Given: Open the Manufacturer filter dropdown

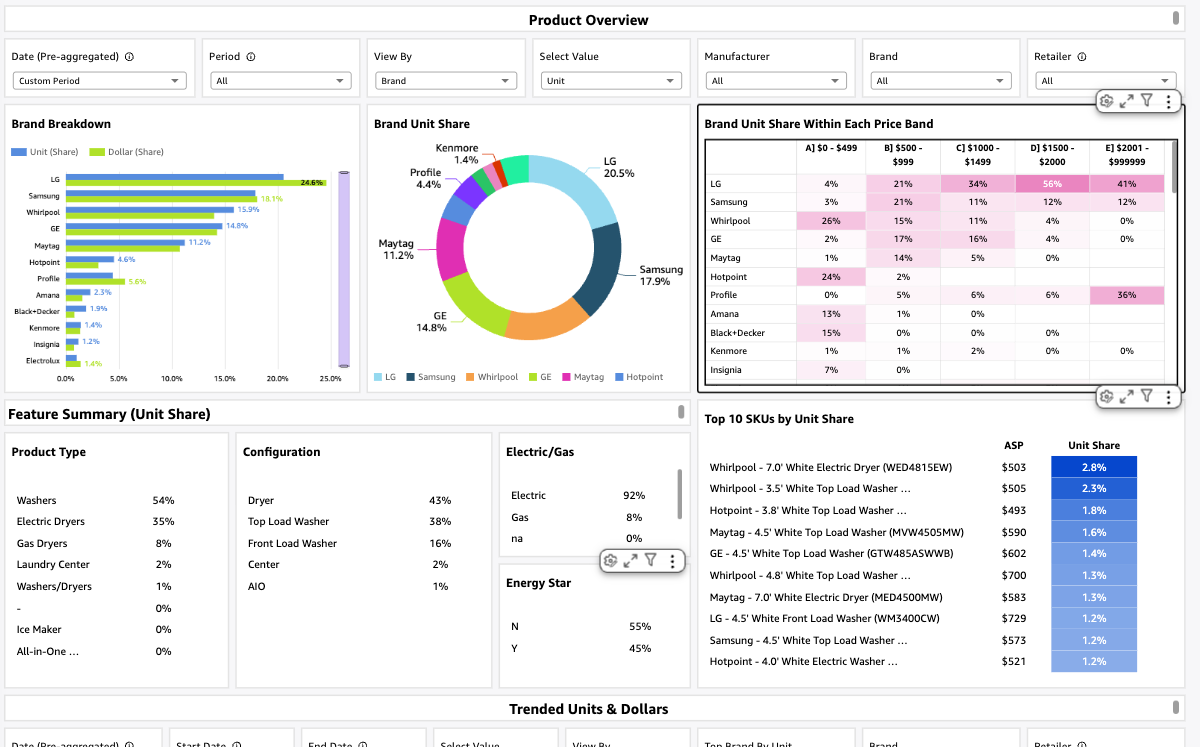Looking at the screenshot, I should tap(776, 81).
